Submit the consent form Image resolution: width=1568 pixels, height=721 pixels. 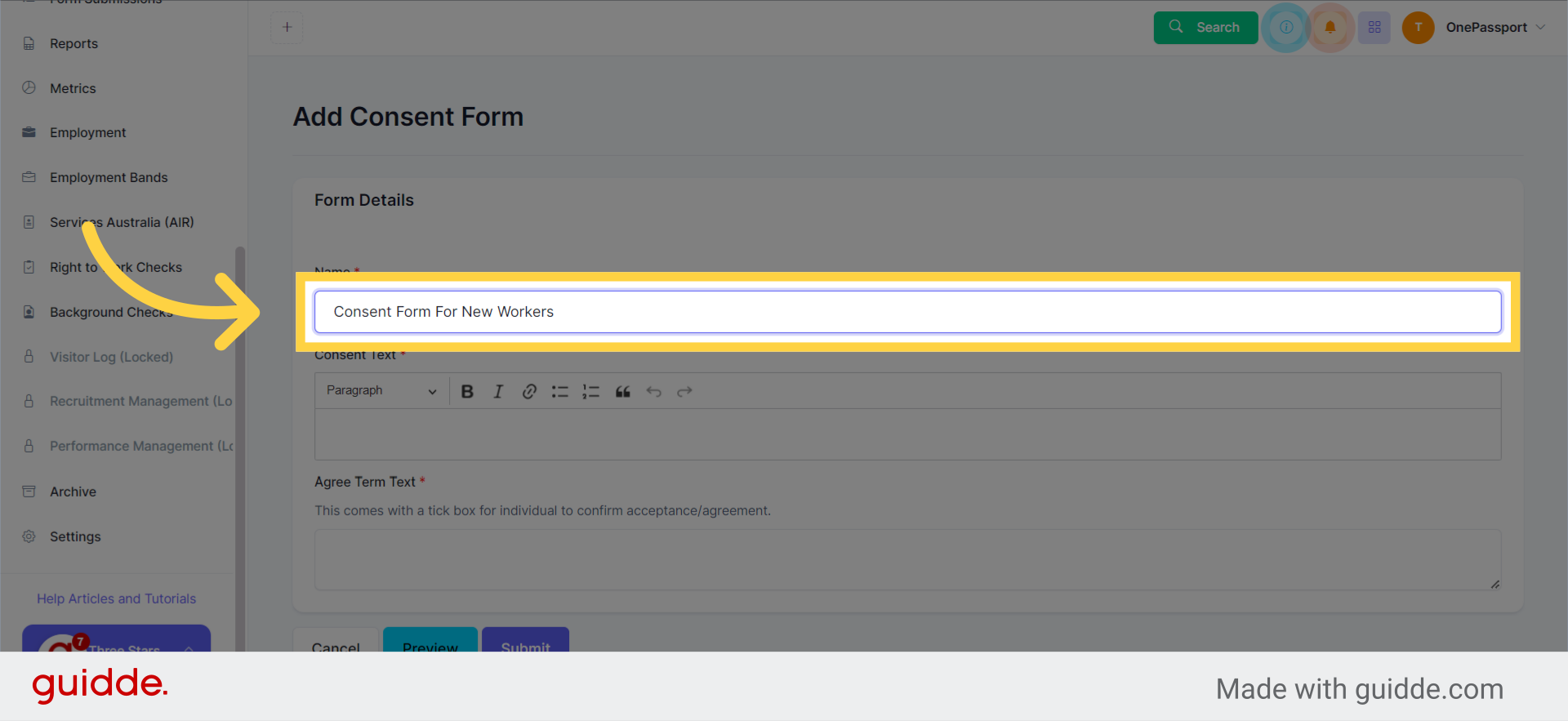coord(525,640)
